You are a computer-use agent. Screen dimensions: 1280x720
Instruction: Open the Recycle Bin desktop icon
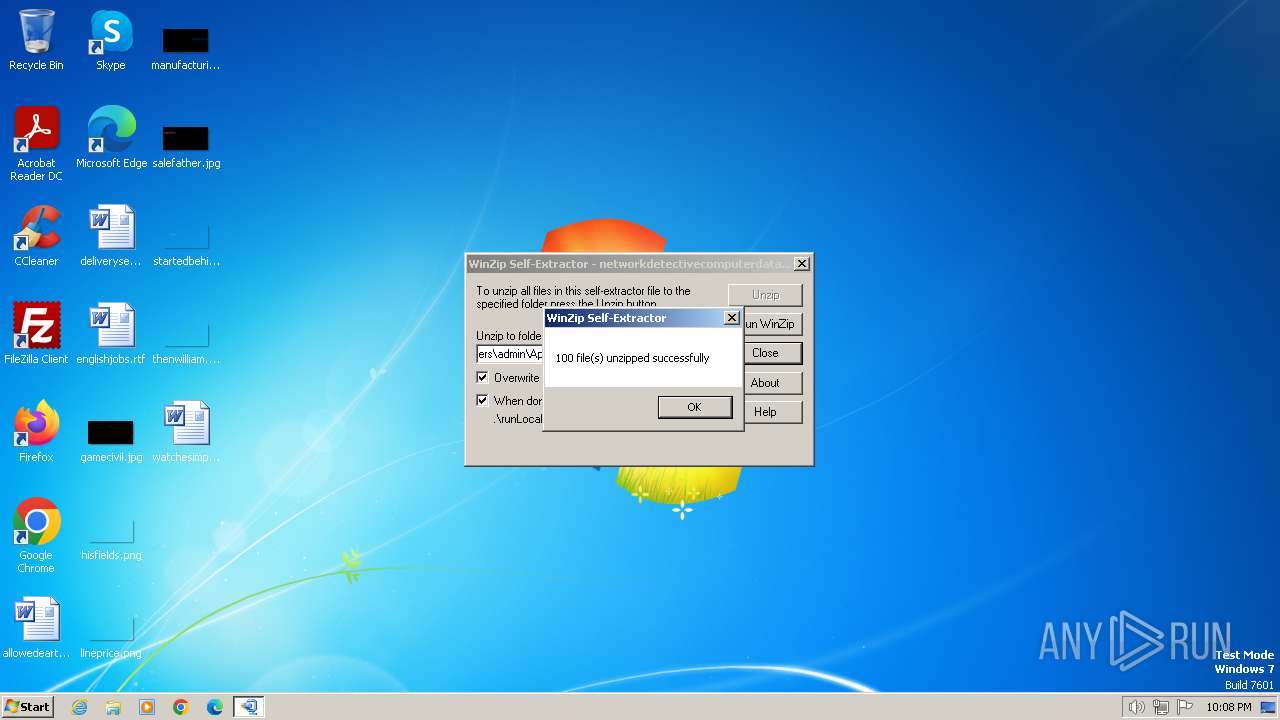point(36,40)
